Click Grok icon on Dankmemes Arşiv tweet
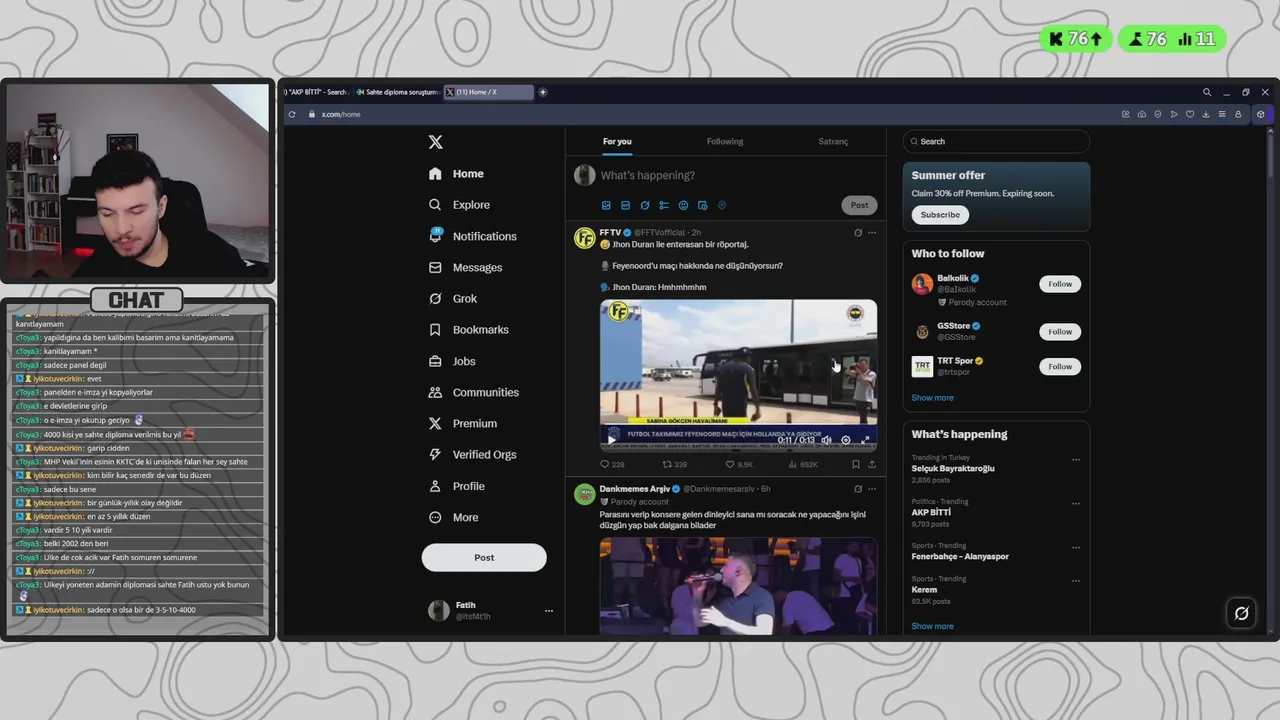 click(x=857, y=489)
